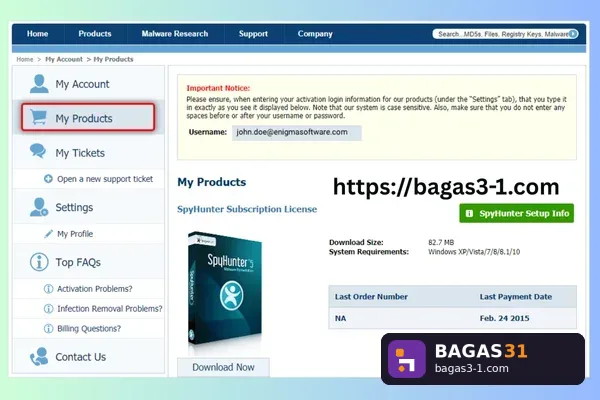Click the pencil icon beside My Profile

(x=48, y=233)
